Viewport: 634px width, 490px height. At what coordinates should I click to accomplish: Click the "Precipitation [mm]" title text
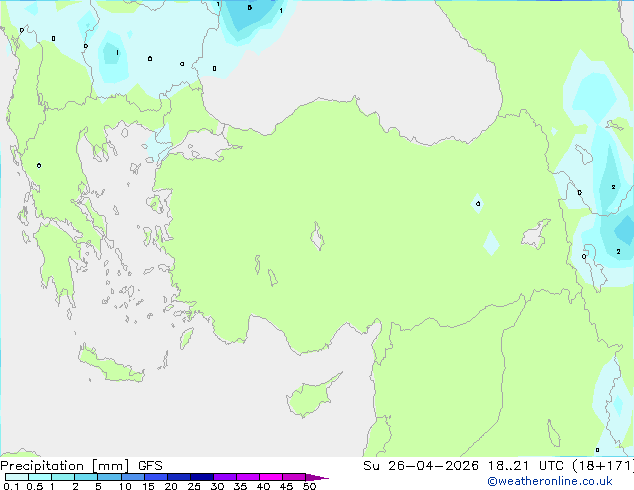pos(64,466)
